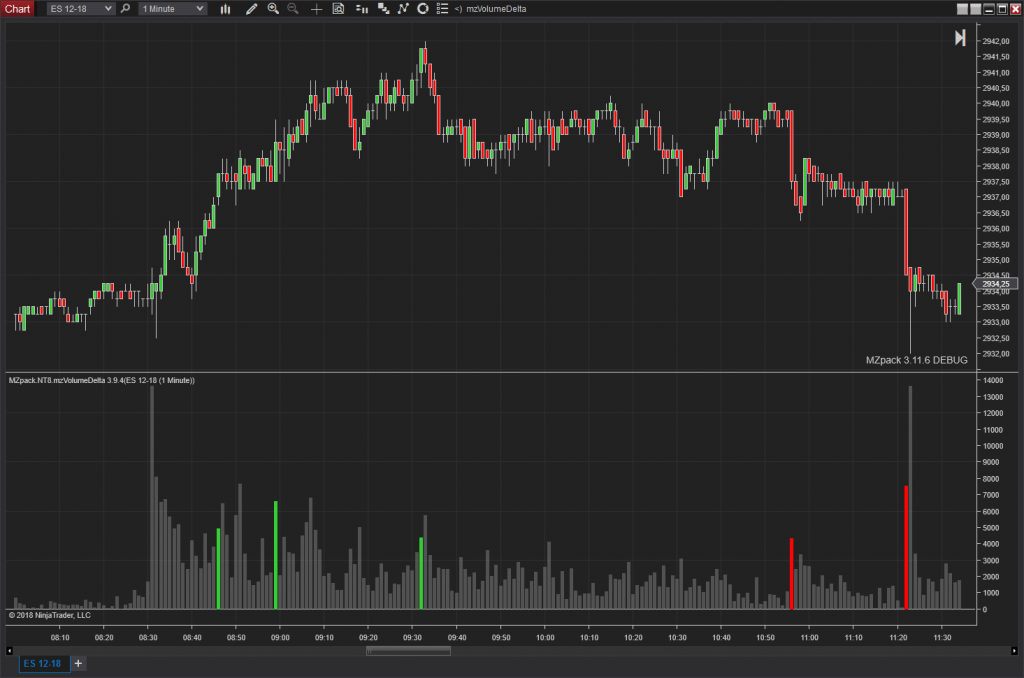
Task: Click the zoom out magnifier icon
Action: 293,8
